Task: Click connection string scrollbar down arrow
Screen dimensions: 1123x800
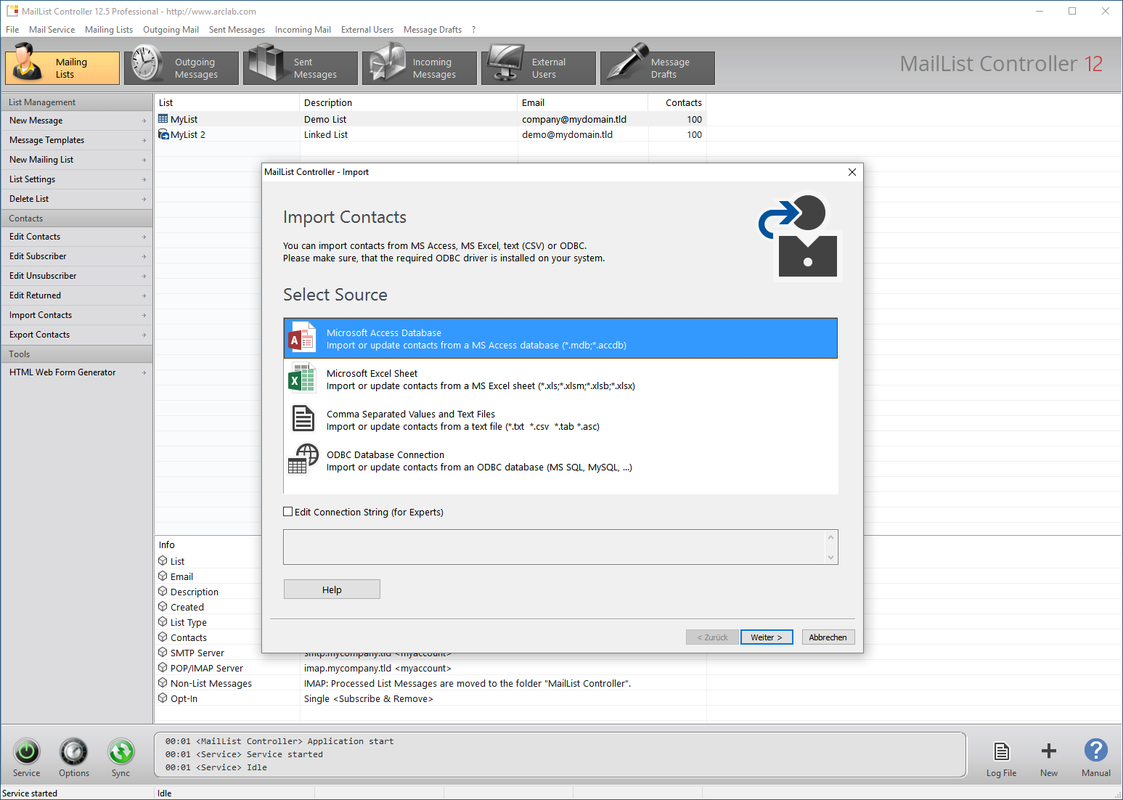Action: pyautogui.click(x=831, y=557)
